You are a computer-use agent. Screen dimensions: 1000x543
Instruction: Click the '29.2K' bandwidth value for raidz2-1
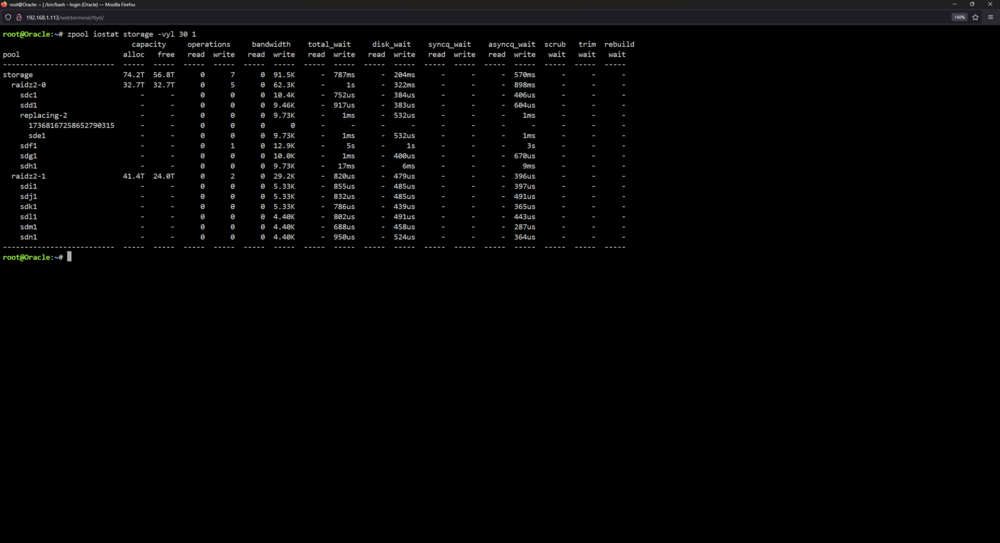pyautogui.click(x=284, y=177)
